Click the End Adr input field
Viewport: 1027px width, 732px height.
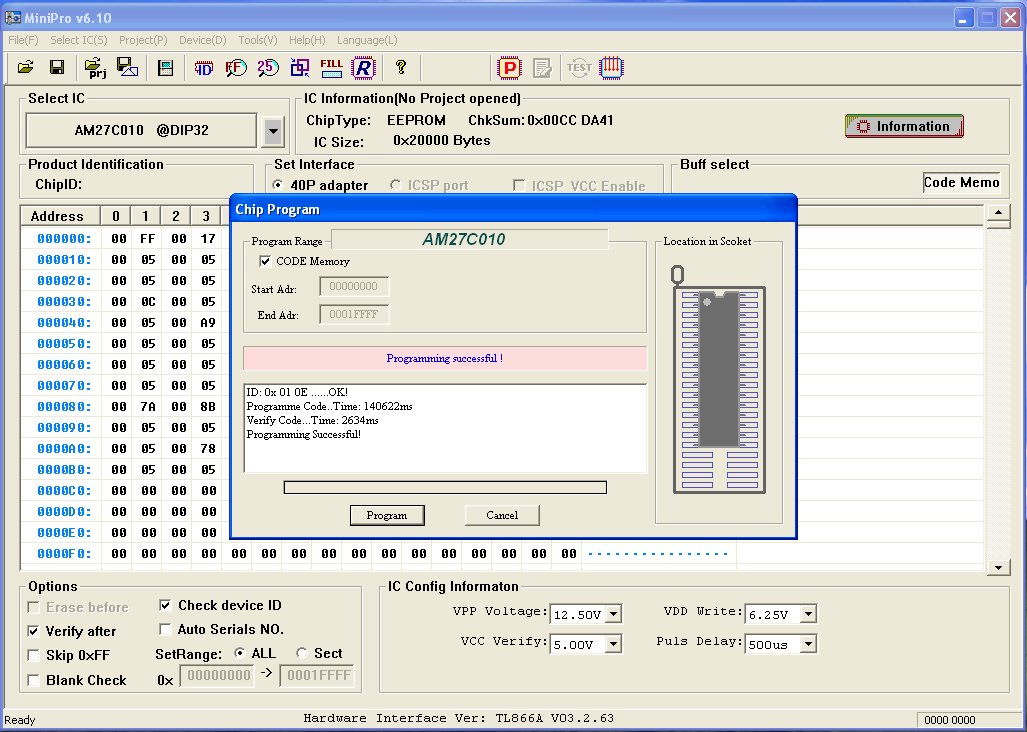click(354, 314)
